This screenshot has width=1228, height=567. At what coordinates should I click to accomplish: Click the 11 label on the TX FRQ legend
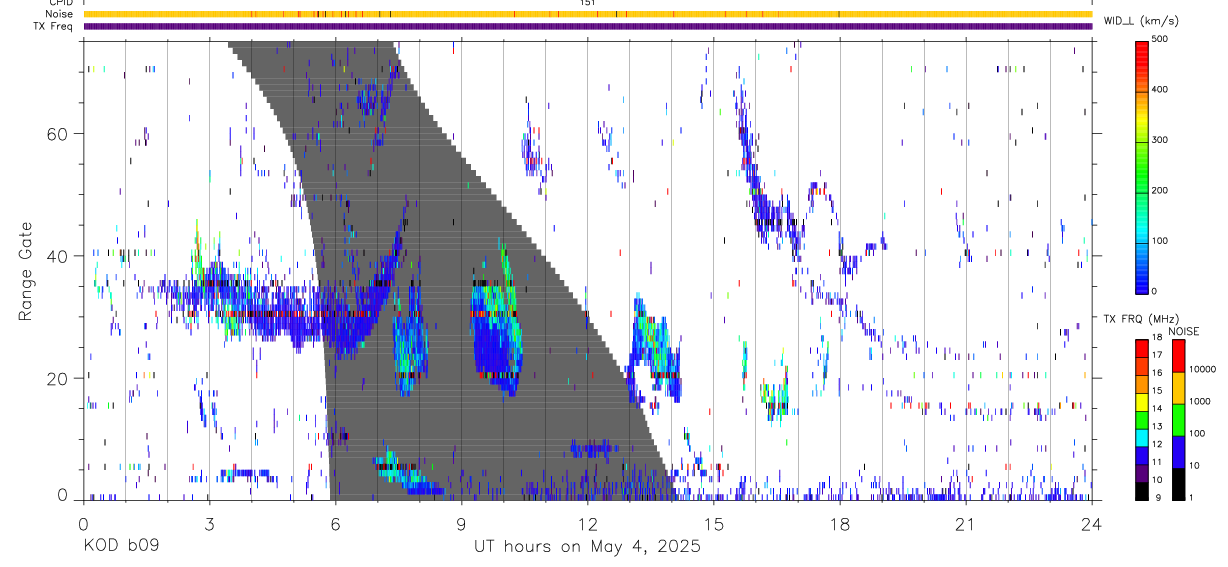click(x=1157, y=463)
